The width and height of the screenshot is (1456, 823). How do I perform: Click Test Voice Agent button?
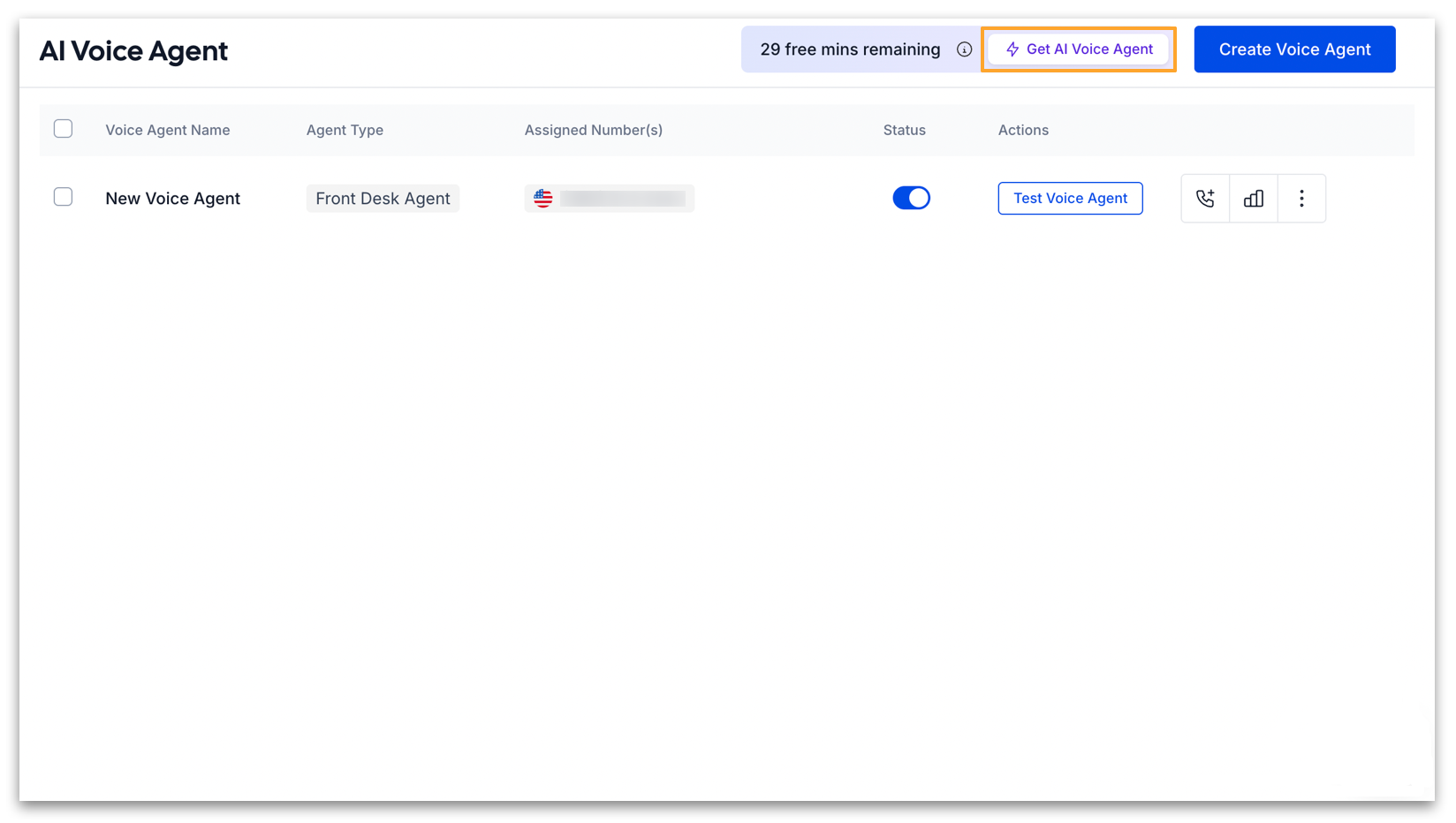tap(1070, 198)
